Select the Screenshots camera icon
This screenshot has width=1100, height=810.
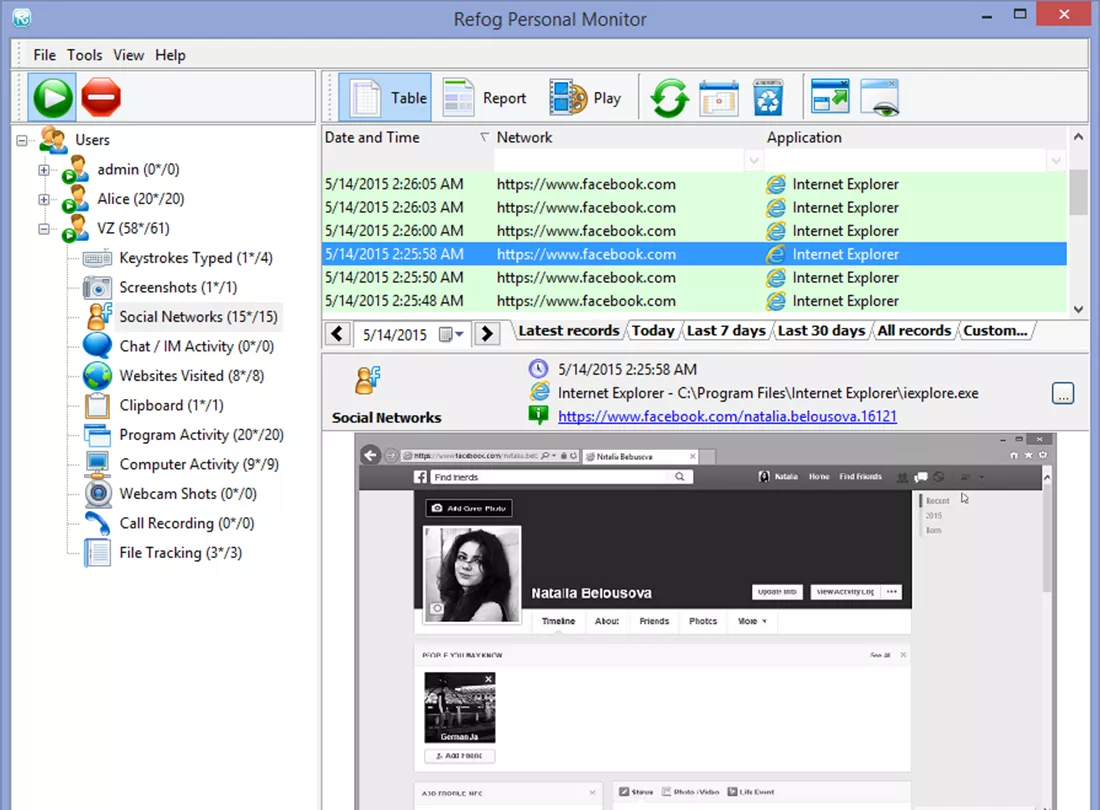click(x=97, y=288)
